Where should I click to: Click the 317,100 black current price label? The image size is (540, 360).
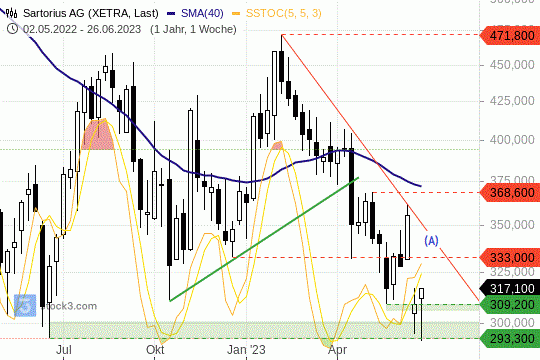click(x=509, y=288)
